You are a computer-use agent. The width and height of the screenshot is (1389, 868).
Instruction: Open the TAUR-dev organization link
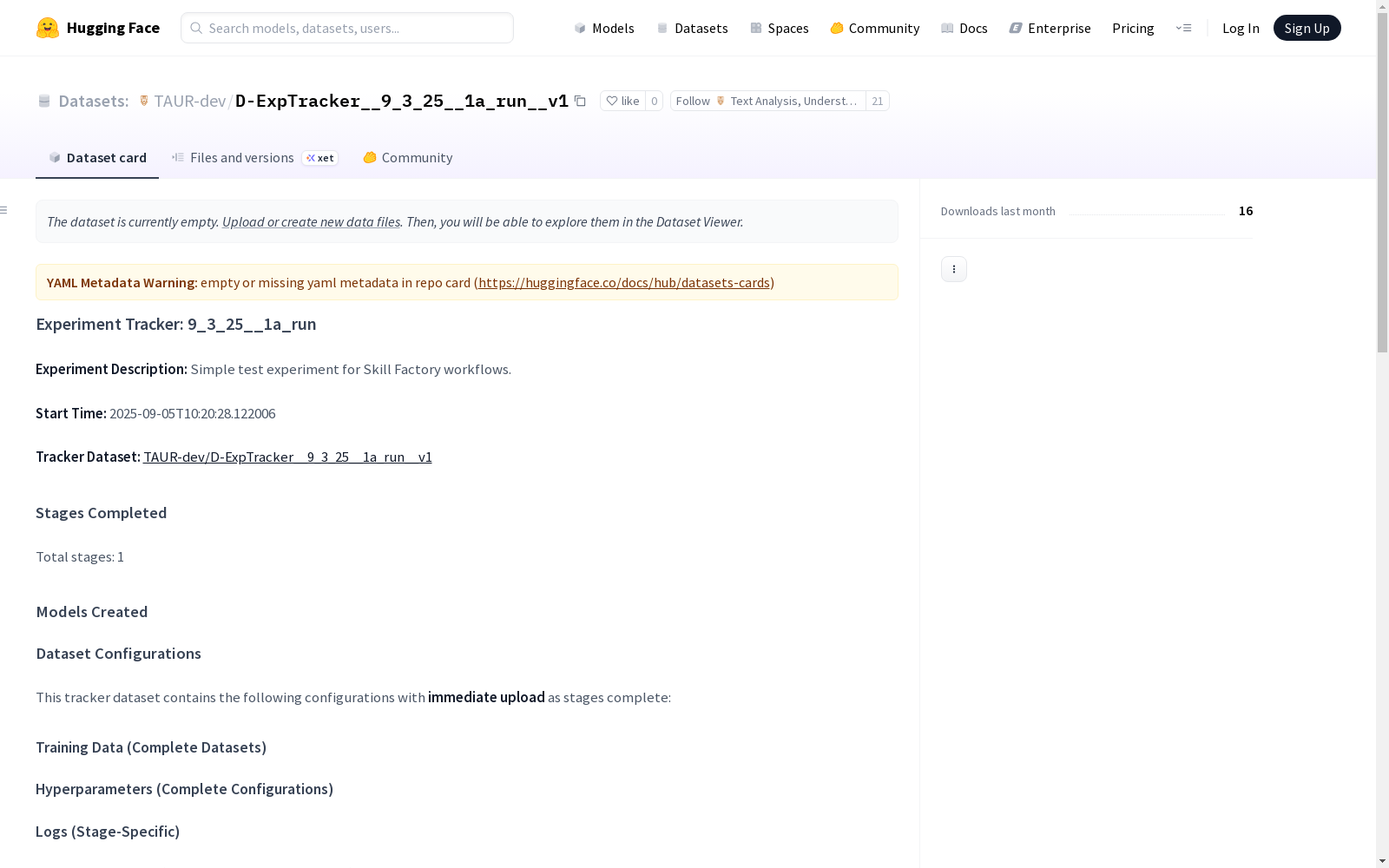click(190, 101)
